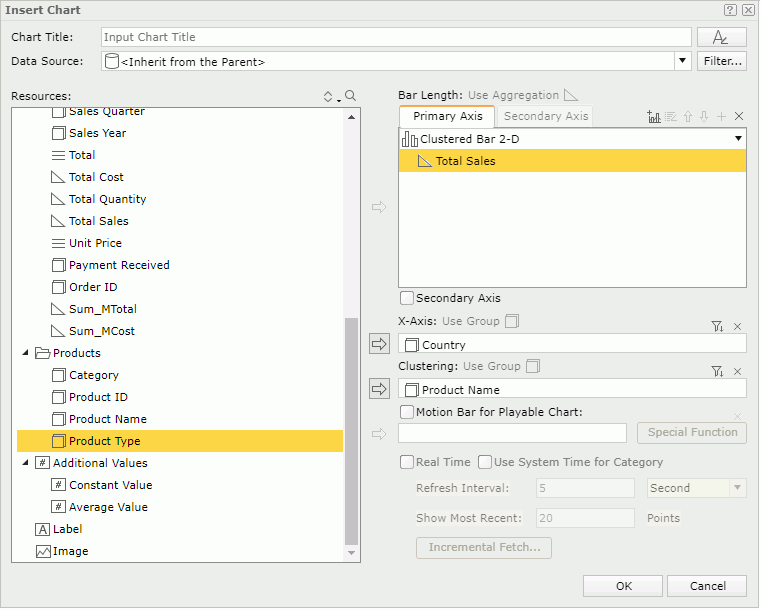Open the X-Axis filter and sort icon
Viewport: 761px width, 610px height.
(717, 326)
